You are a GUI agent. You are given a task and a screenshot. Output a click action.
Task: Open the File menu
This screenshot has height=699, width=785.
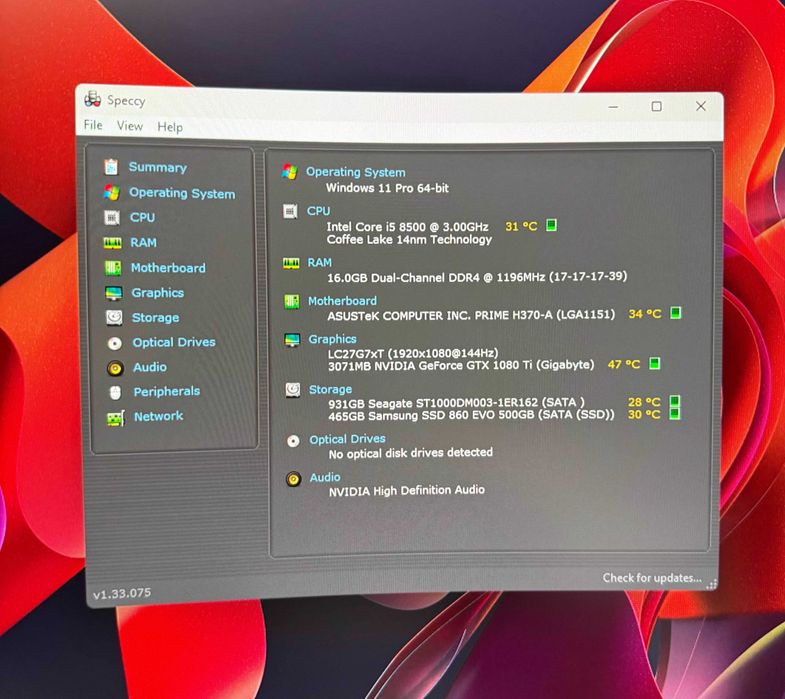[93, 125]
